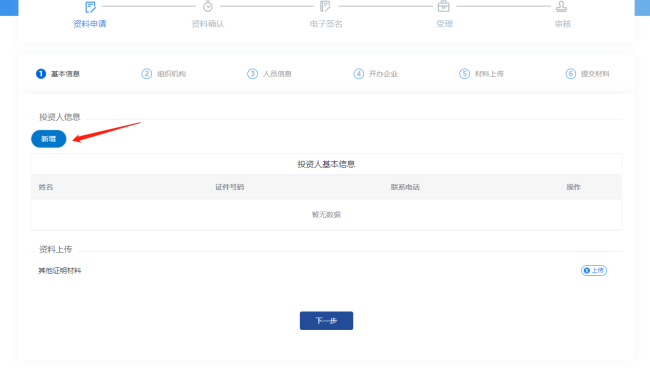
Task: Open the 基本信息 tab label
Action: pos(65,74)
